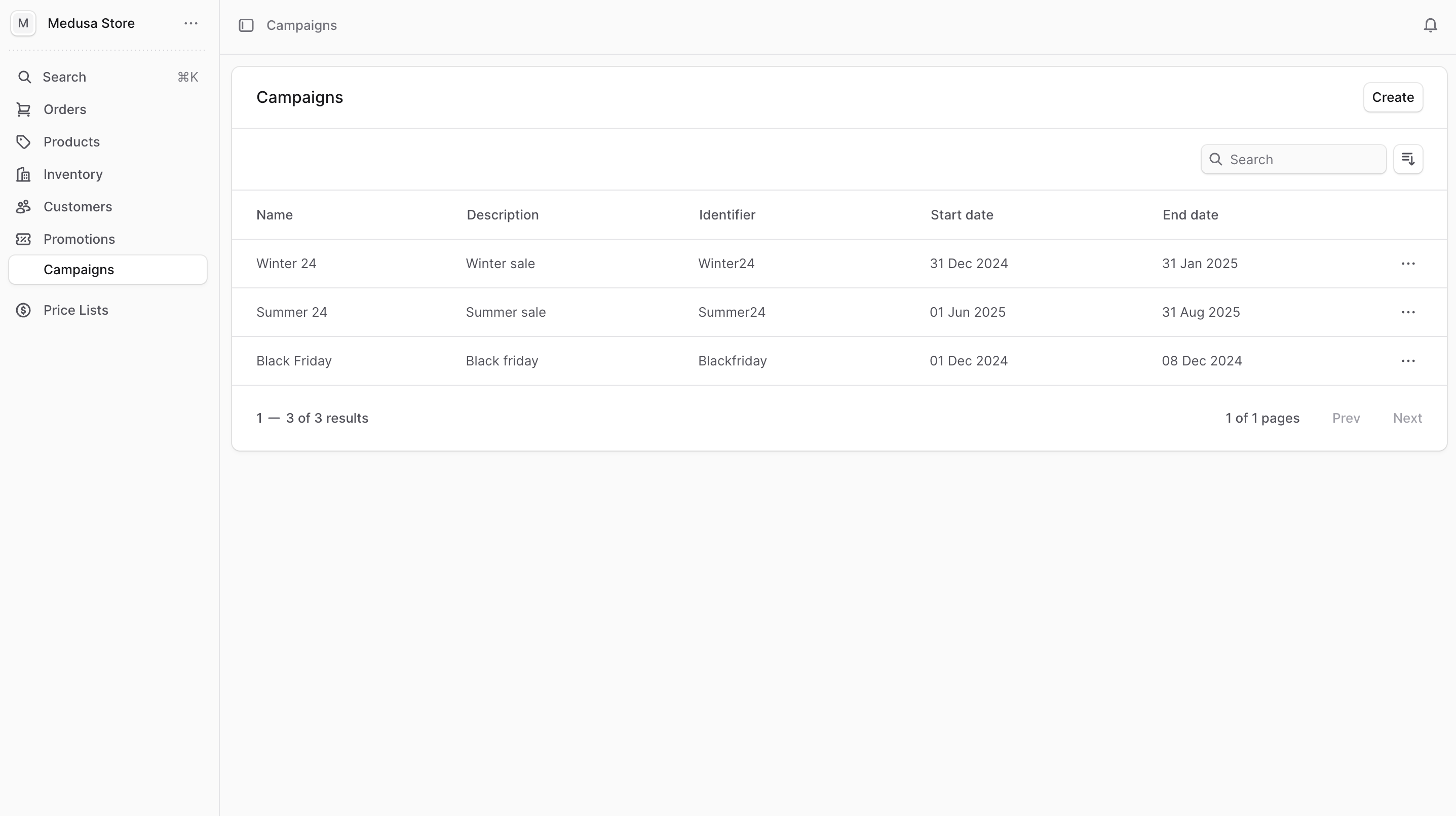The height and width of the screenshot is (816, 1456).
Task: Open Price Lists via dollar icon
Action: 23,311
